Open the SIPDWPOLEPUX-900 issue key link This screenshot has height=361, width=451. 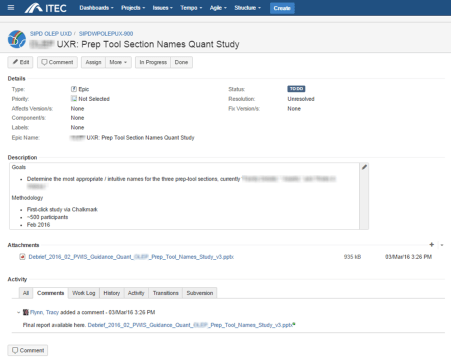click(x=106, y=34)
